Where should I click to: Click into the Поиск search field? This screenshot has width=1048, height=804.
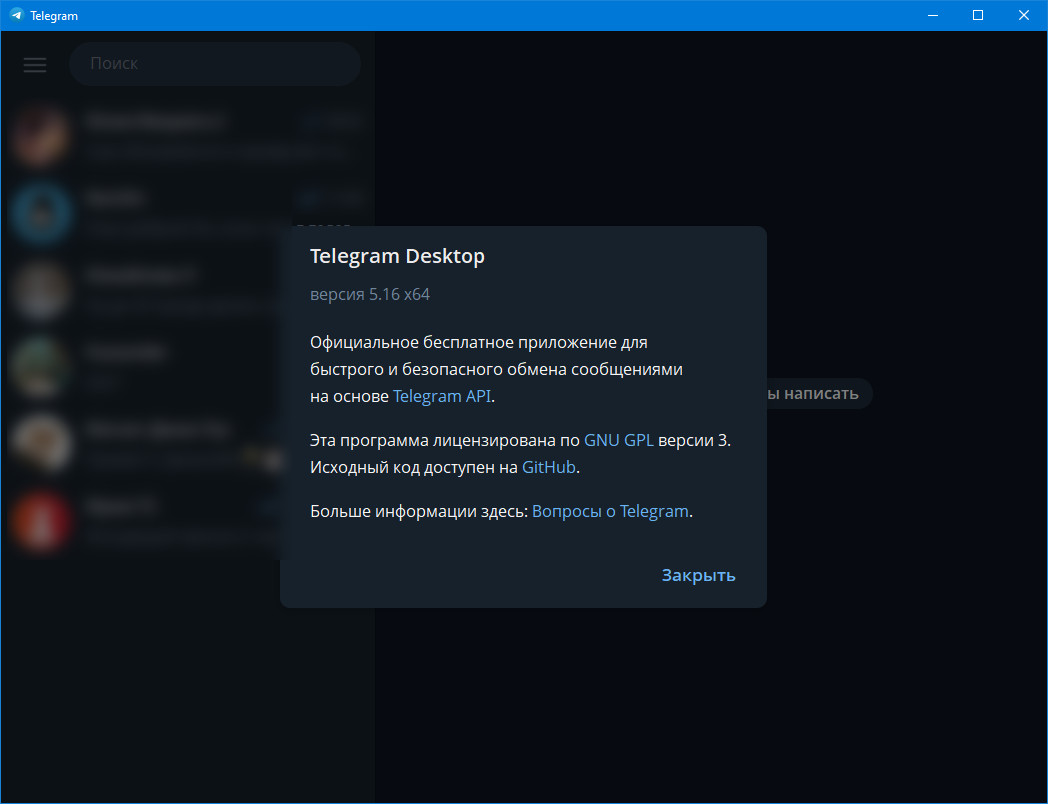coord(215,64)
